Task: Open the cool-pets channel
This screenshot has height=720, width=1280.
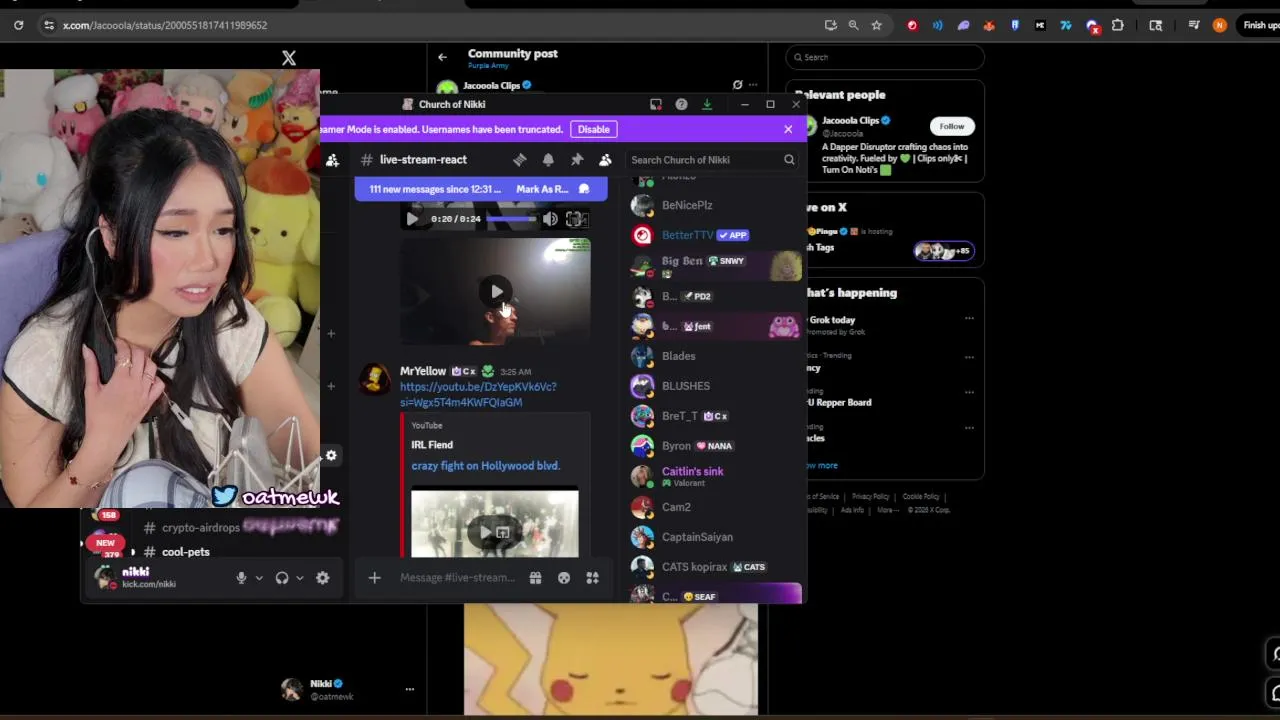Action: [x=186, y=552]
